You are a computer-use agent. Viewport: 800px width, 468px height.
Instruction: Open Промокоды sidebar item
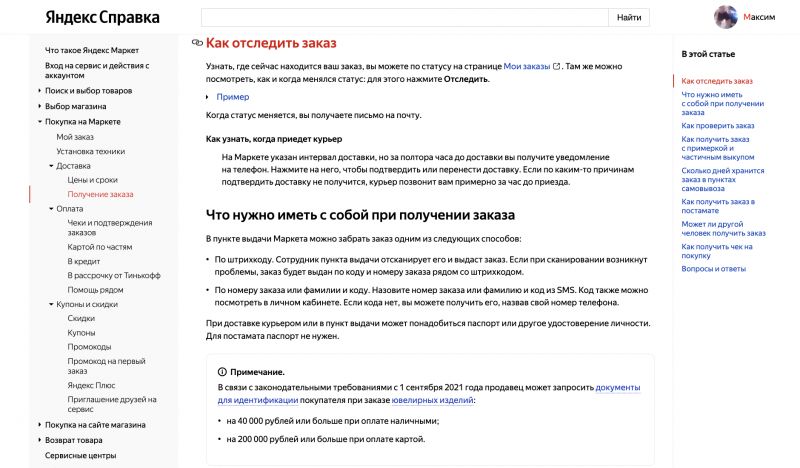pyautogui.click(x=89, y=347)
